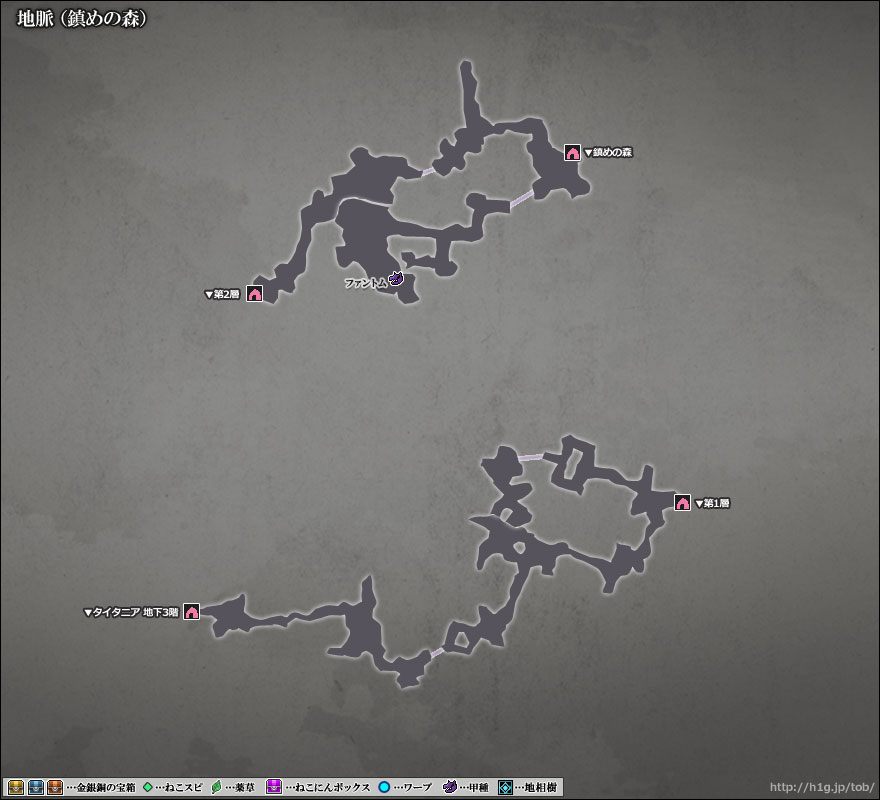Open the h1g.jp/tob URL link
The image size is (880, 800).
coord(822,788)
